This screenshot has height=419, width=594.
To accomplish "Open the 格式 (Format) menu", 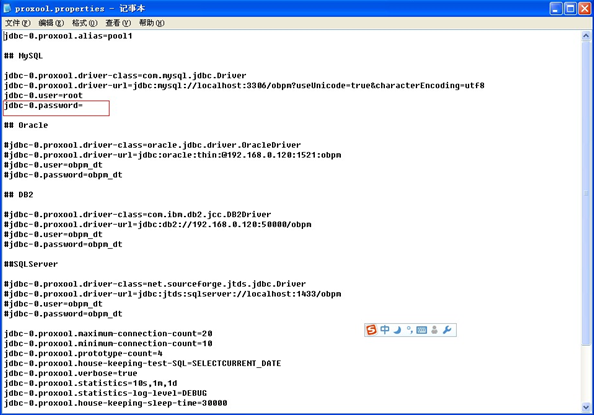I will 84,23.
